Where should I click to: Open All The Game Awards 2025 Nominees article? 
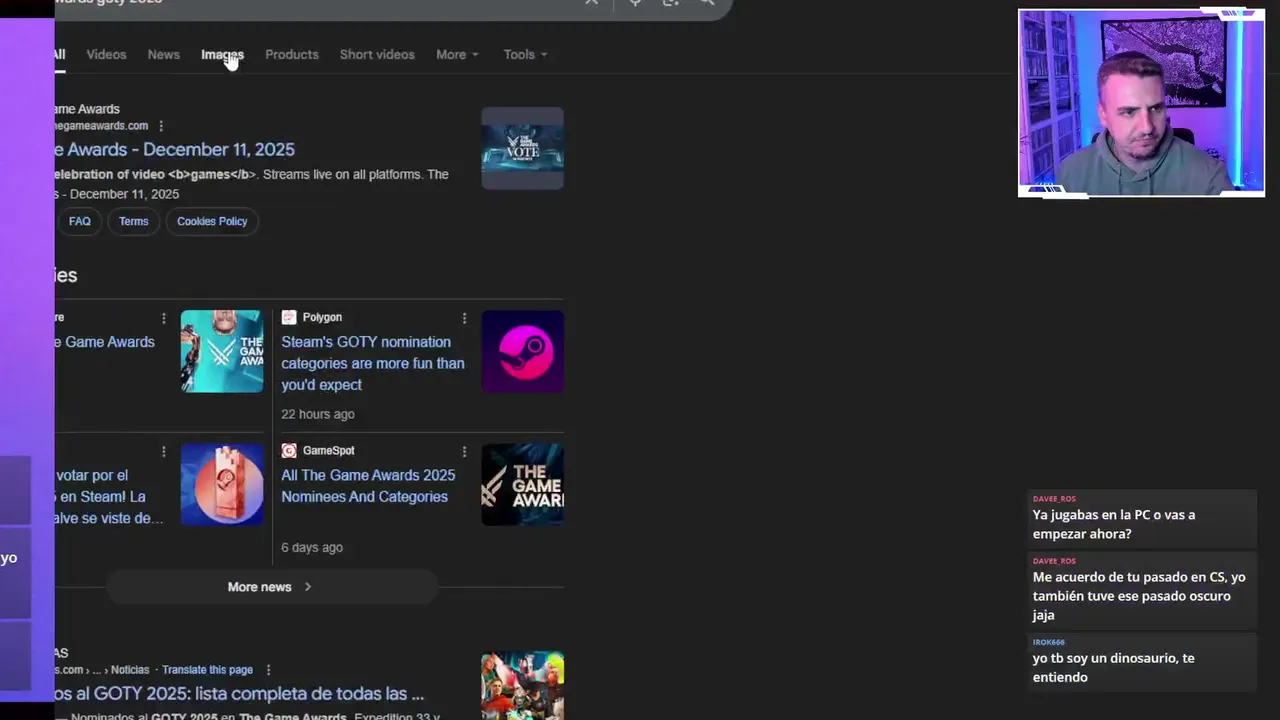click(x=368, y=486)
